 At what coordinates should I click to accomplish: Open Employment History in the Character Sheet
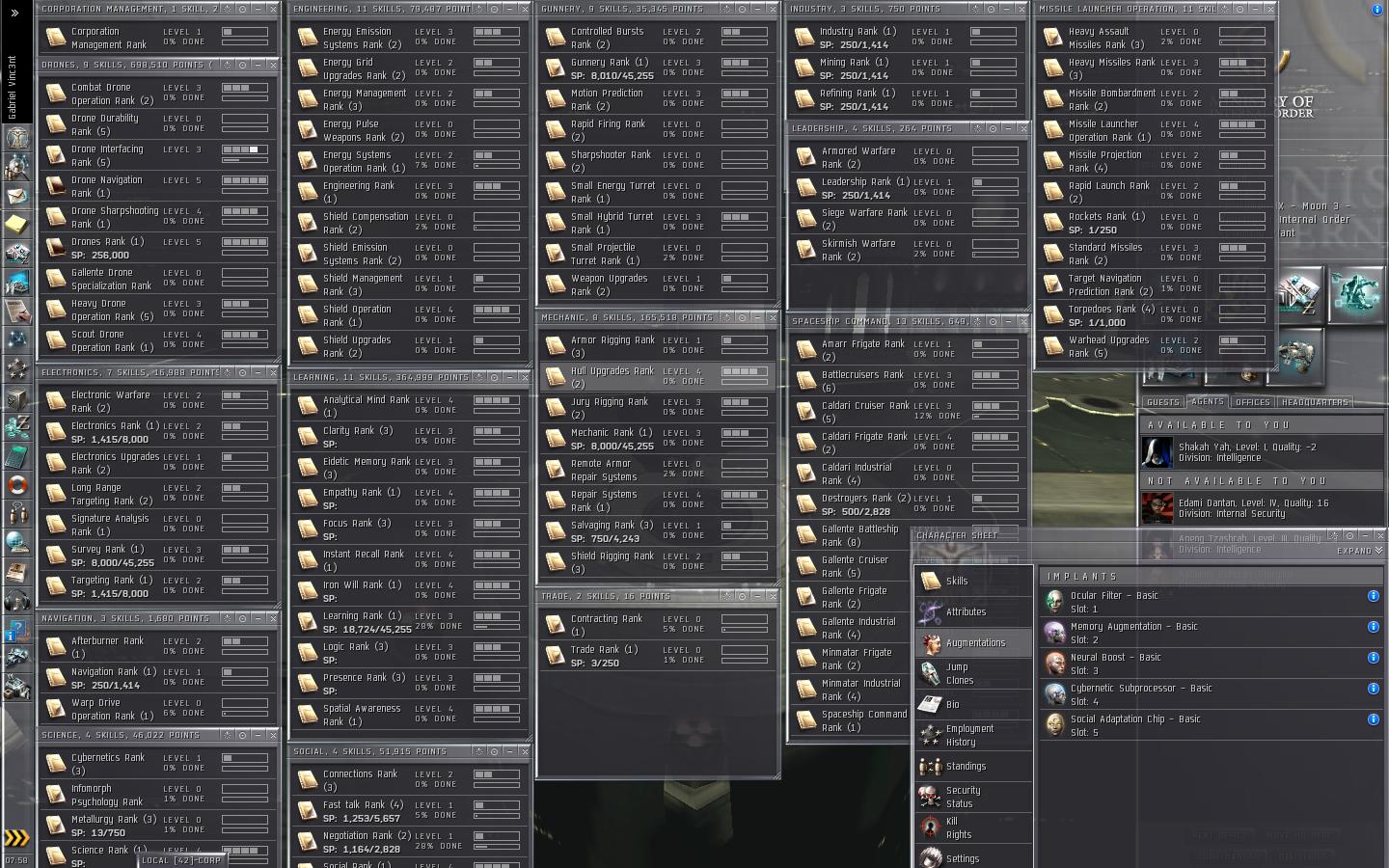click(974, 736)
